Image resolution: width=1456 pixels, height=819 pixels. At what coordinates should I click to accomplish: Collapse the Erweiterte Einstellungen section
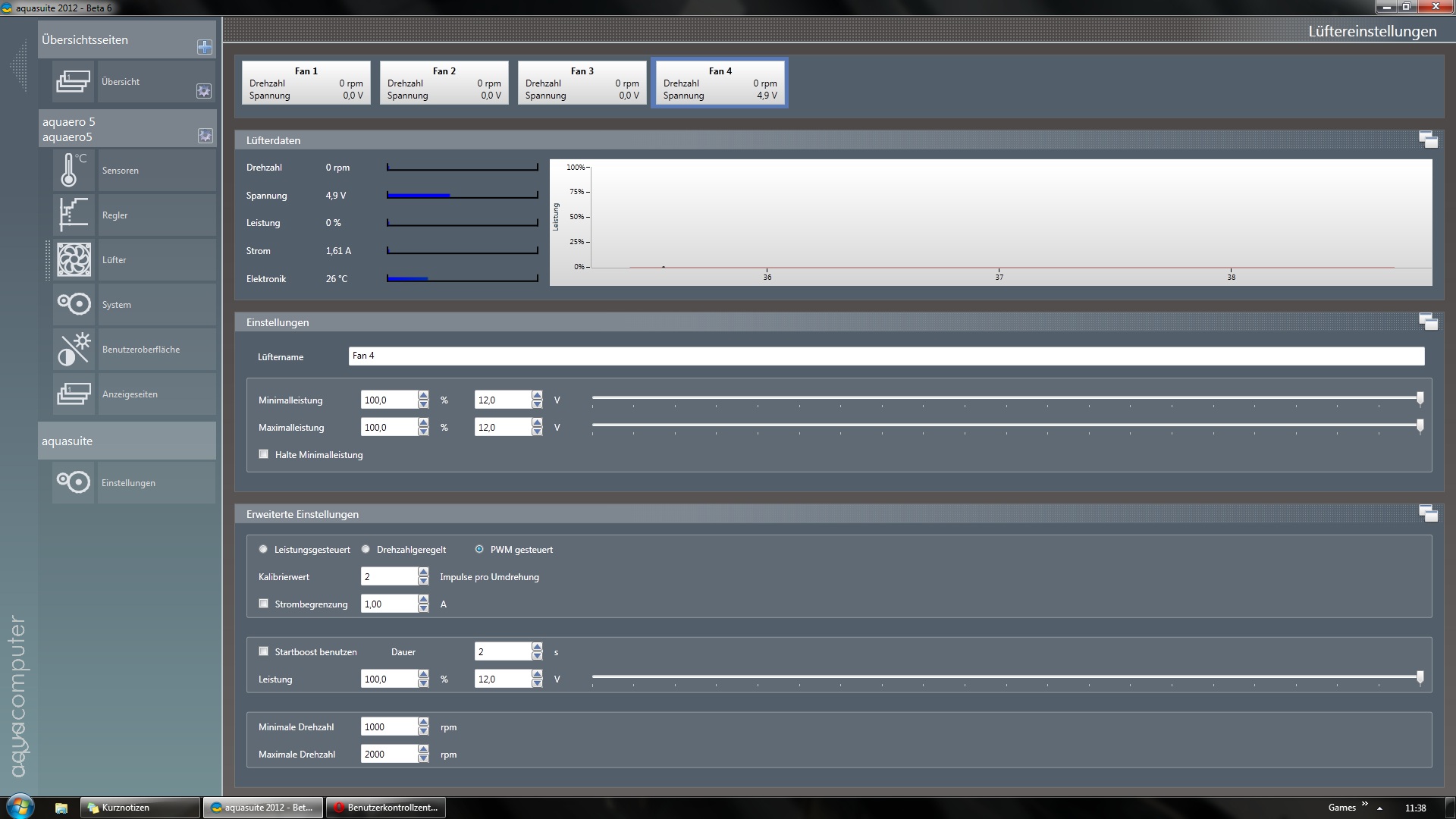coord(1427,513)
